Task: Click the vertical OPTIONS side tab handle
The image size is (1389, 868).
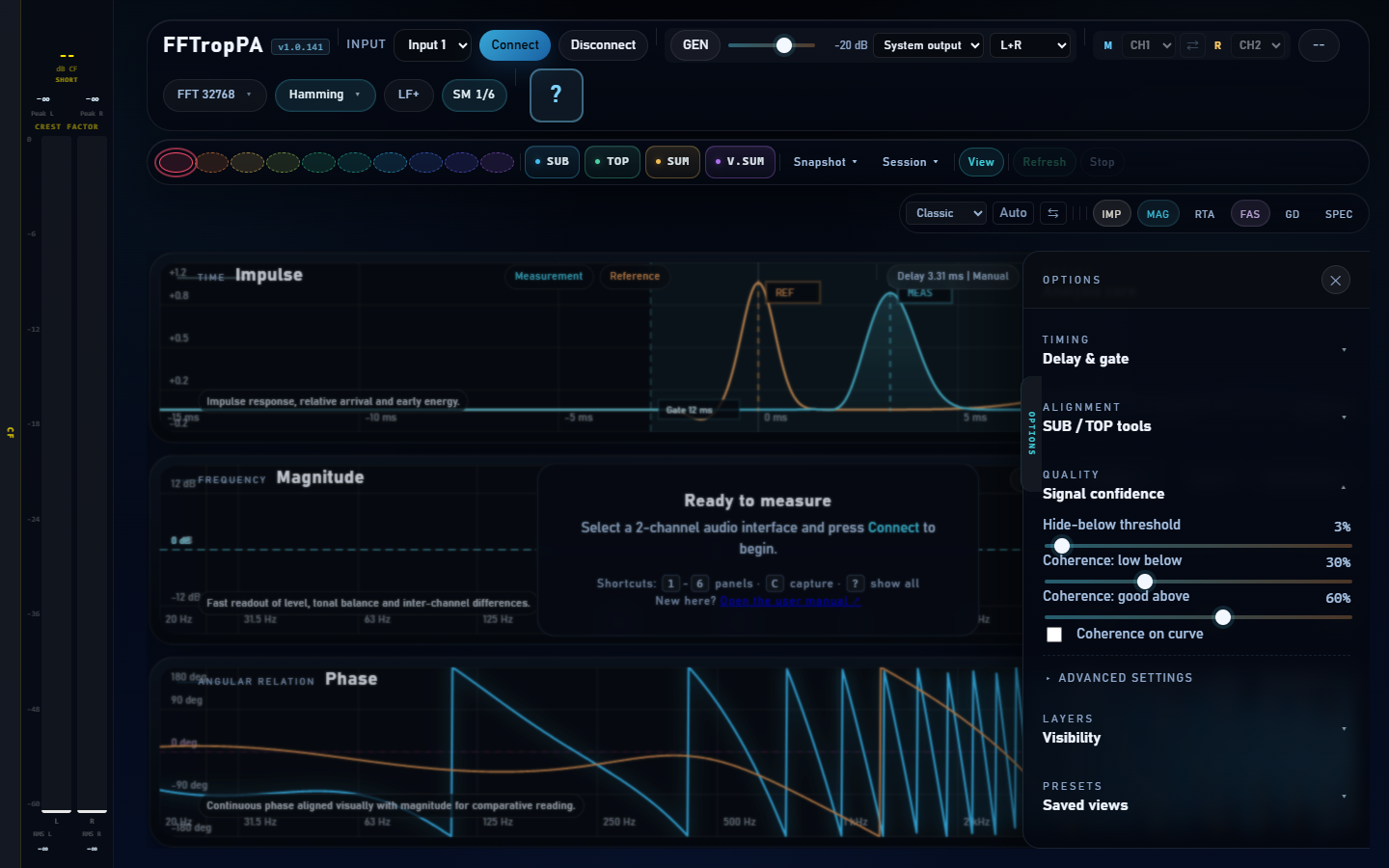Action: tap(1031, 433)
